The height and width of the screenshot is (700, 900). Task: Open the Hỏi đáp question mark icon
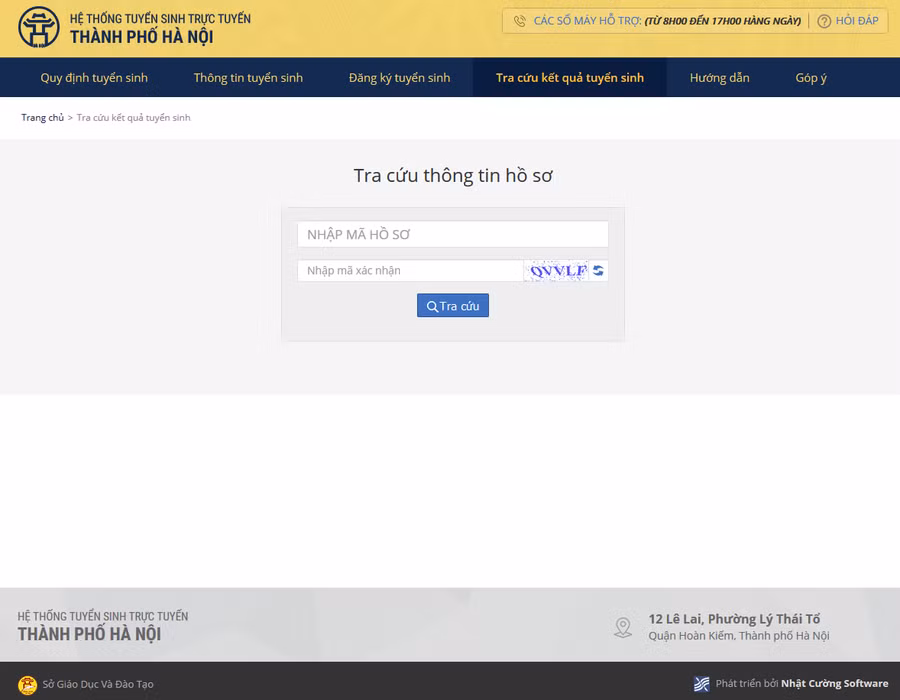point(824,21)
